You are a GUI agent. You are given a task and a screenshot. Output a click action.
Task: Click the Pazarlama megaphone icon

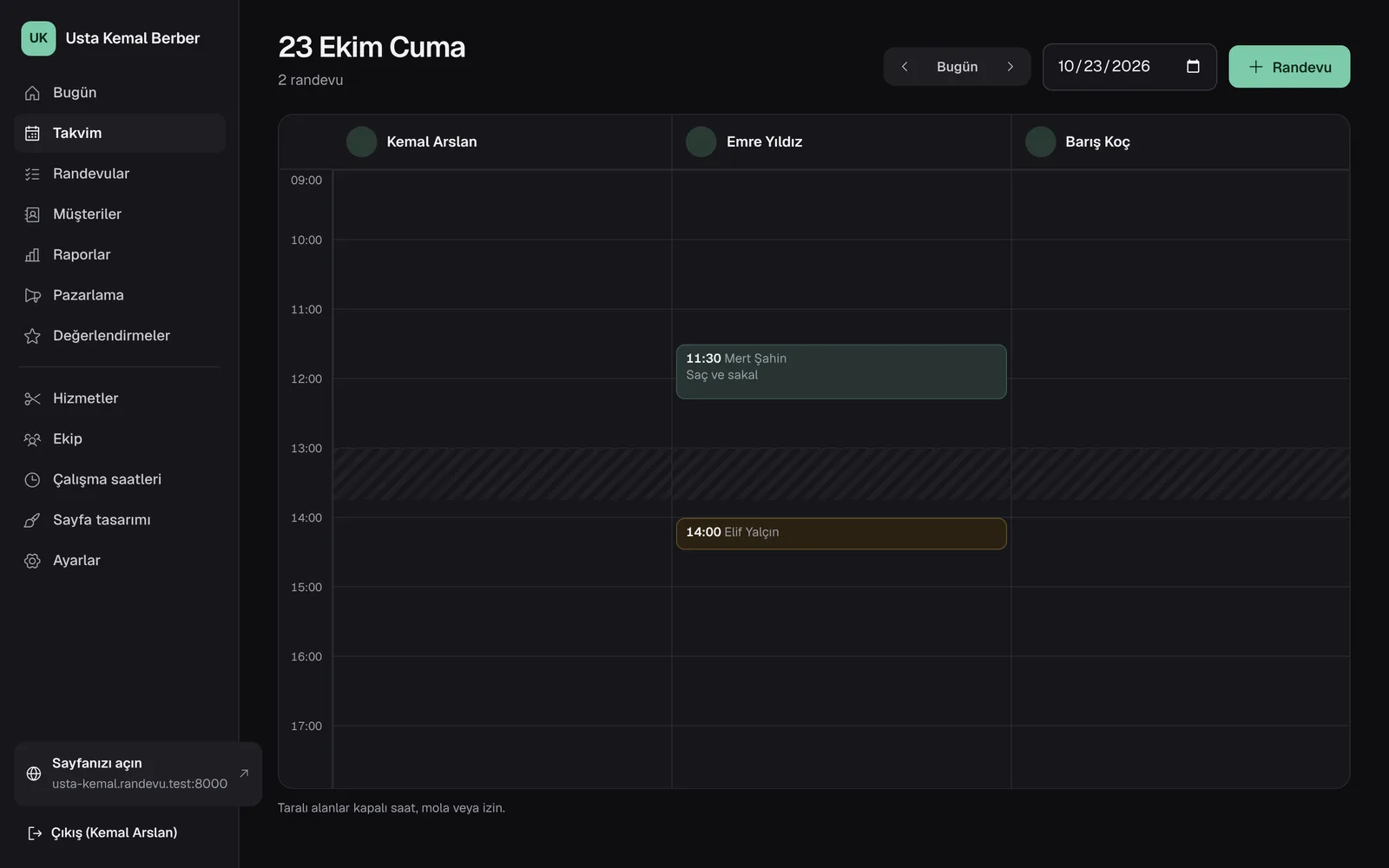(32, 295)
